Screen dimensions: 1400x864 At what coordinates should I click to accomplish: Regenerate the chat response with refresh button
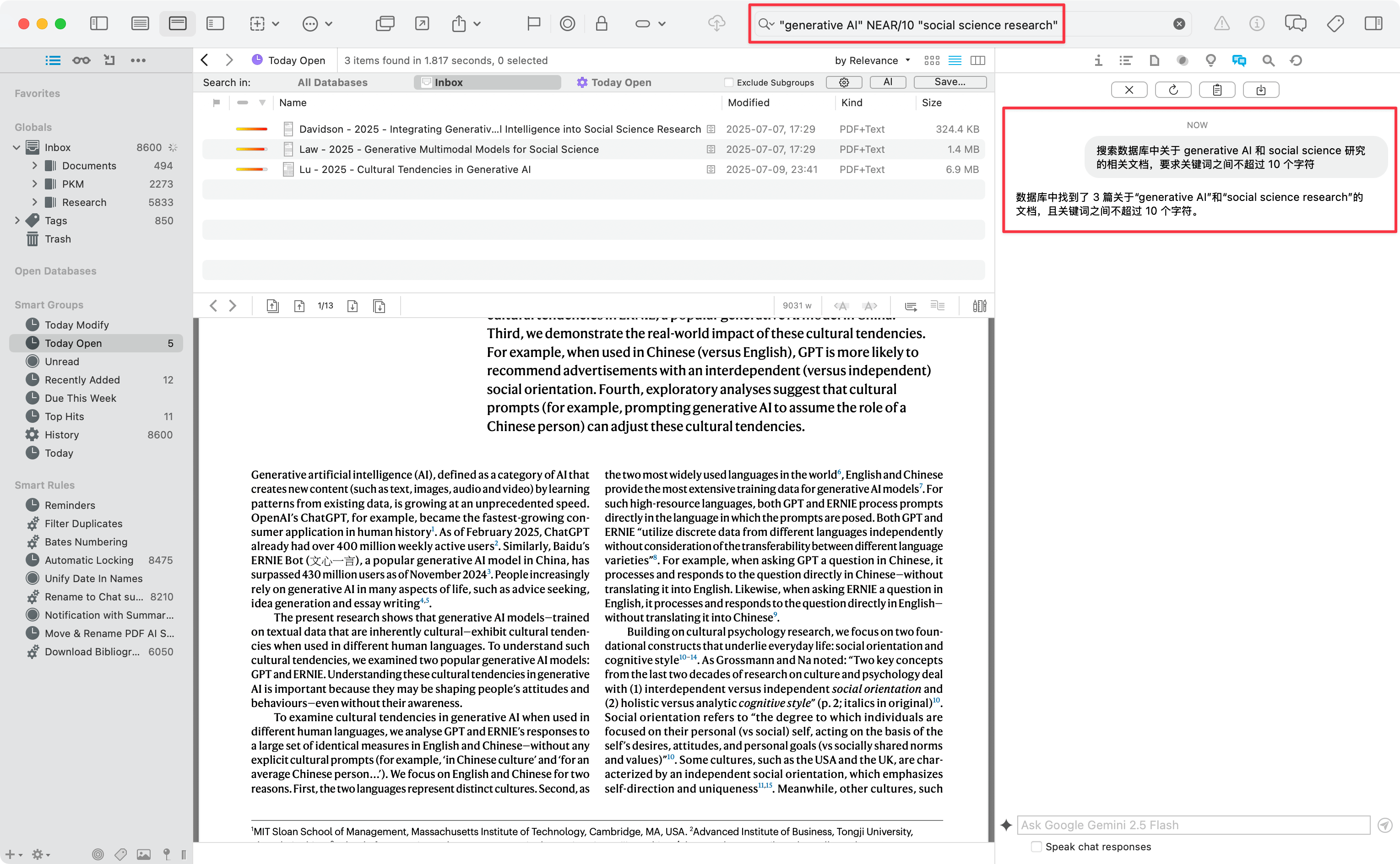1173,89
